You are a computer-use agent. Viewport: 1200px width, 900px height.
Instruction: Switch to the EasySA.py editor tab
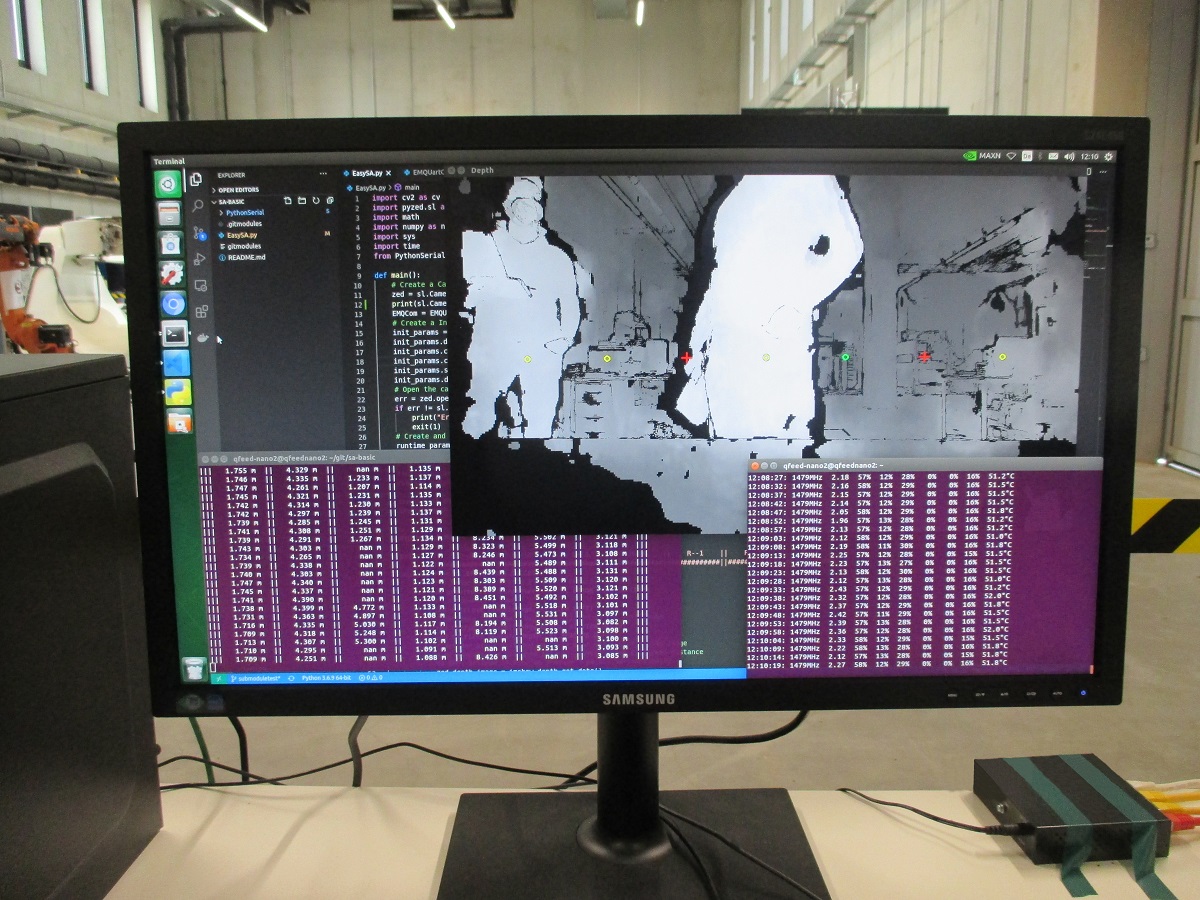point(366,173)
